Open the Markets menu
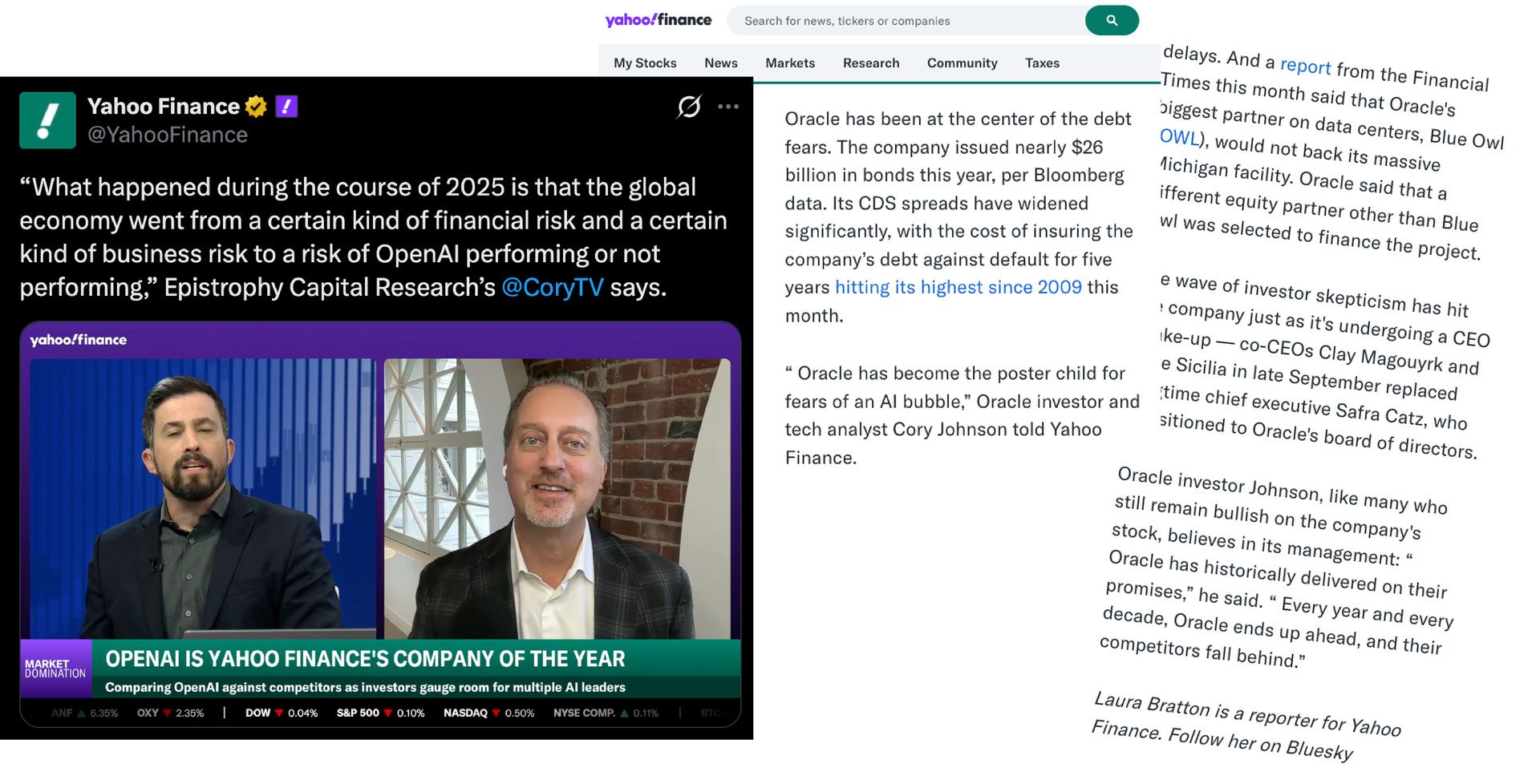This screenshot has height=784, width=1540. pyautogui.click(x=790, y=63)
